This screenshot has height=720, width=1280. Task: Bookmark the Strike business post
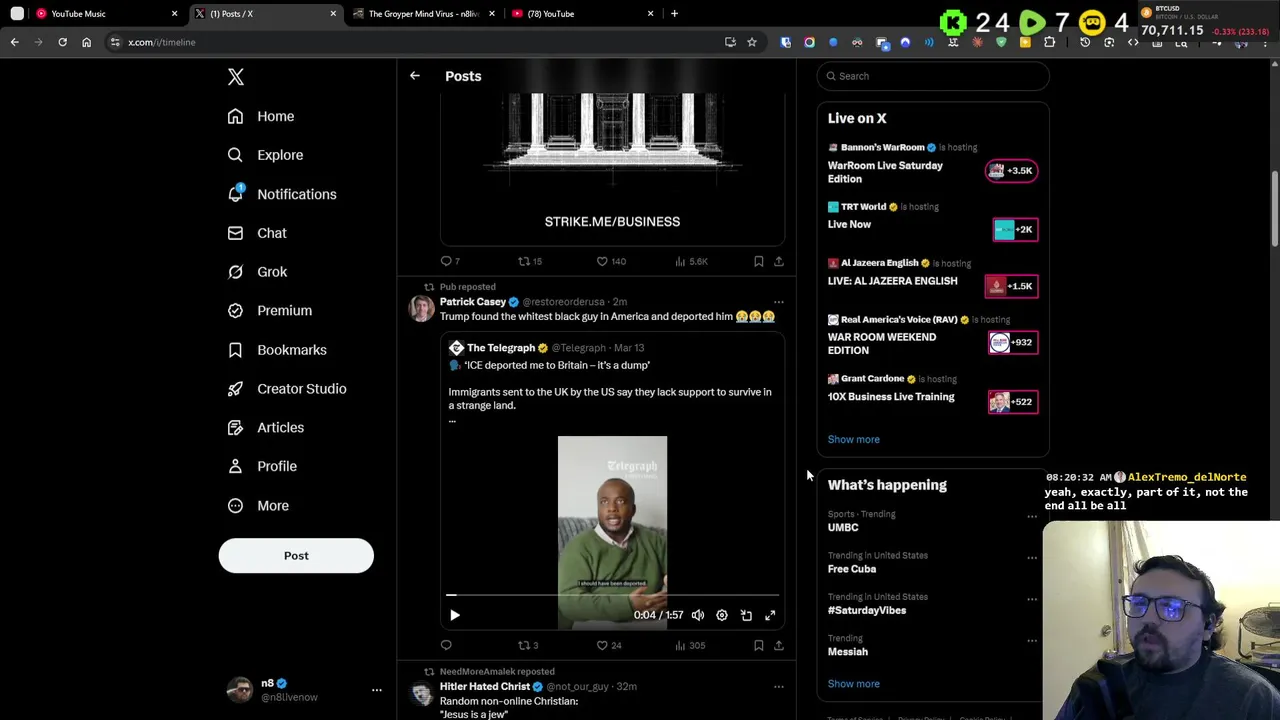point(759,261)
